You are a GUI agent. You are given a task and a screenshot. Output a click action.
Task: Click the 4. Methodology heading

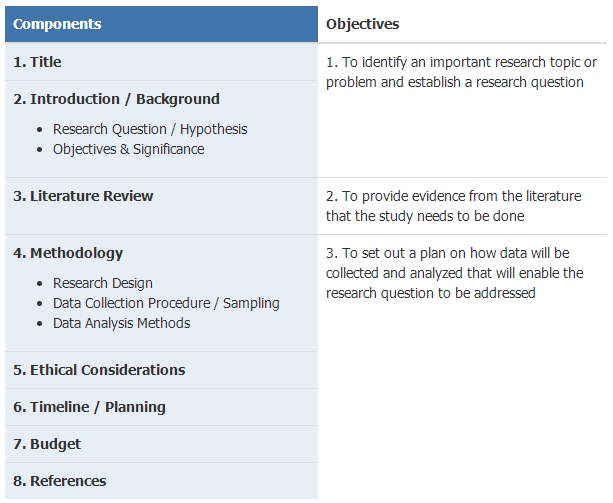pos(68,253)
